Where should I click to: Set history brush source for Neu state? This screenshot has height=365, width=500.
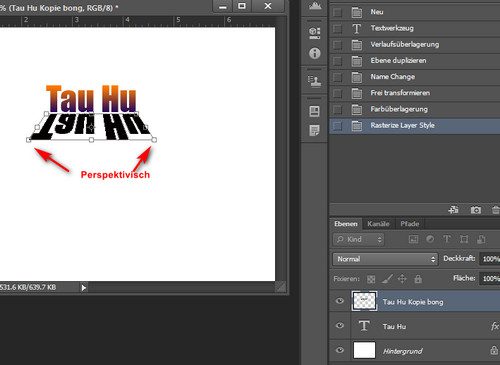(337, 12)
